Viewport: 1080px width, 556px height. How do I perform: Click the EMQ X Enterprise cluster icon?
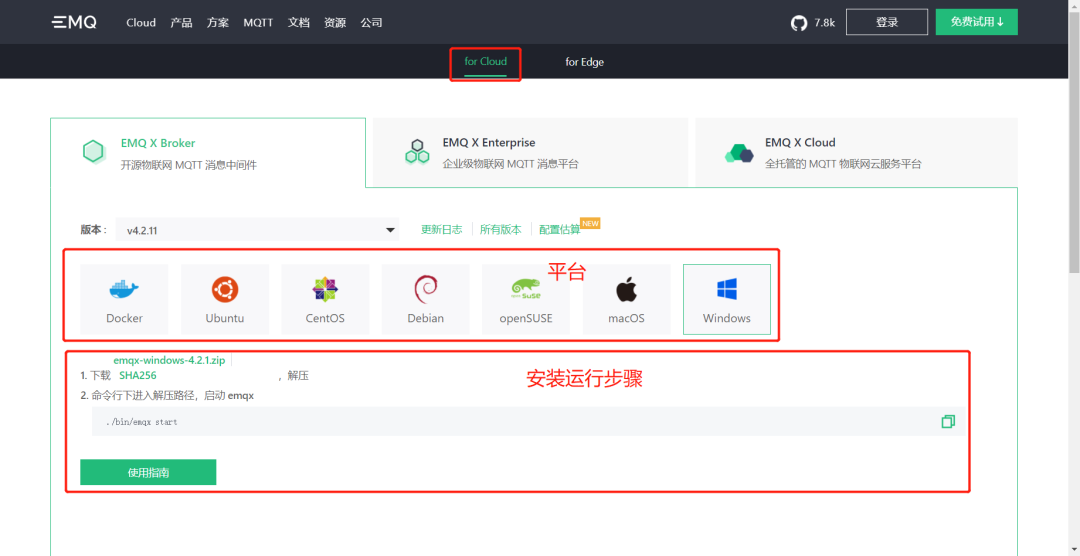point(417,152)
